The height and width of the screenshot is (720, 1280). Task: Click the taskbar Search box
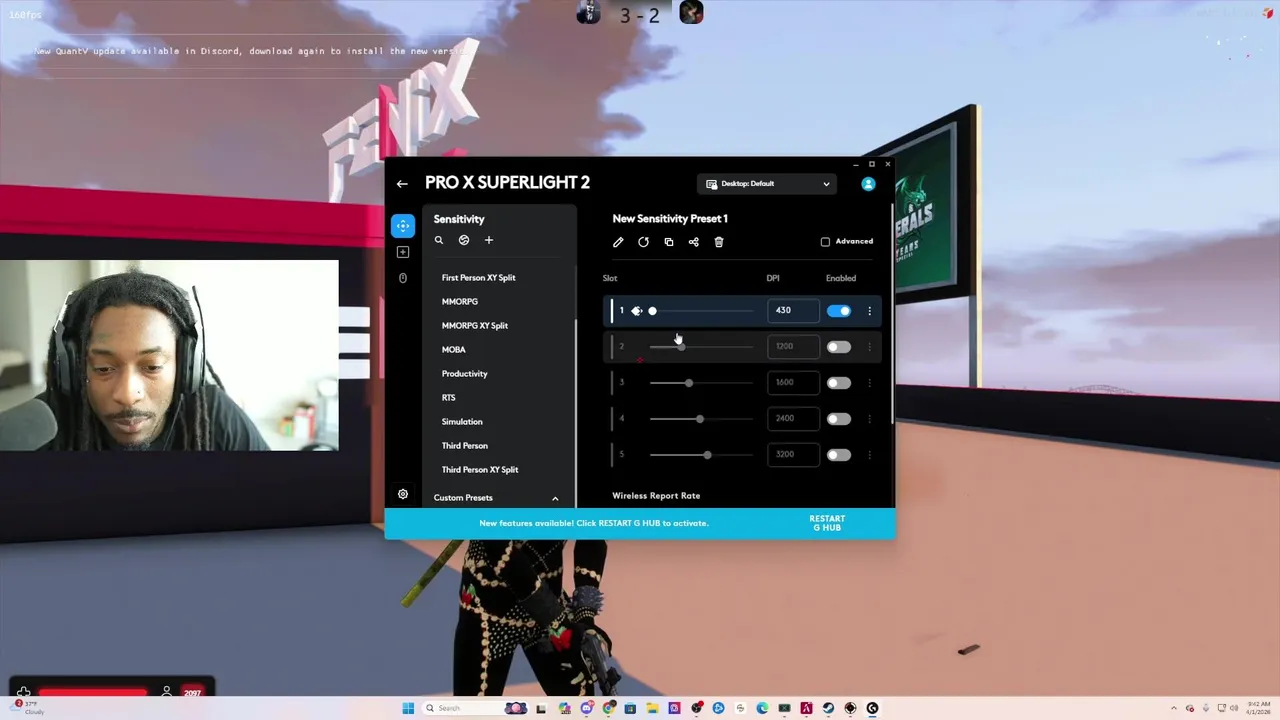point(474,708)
